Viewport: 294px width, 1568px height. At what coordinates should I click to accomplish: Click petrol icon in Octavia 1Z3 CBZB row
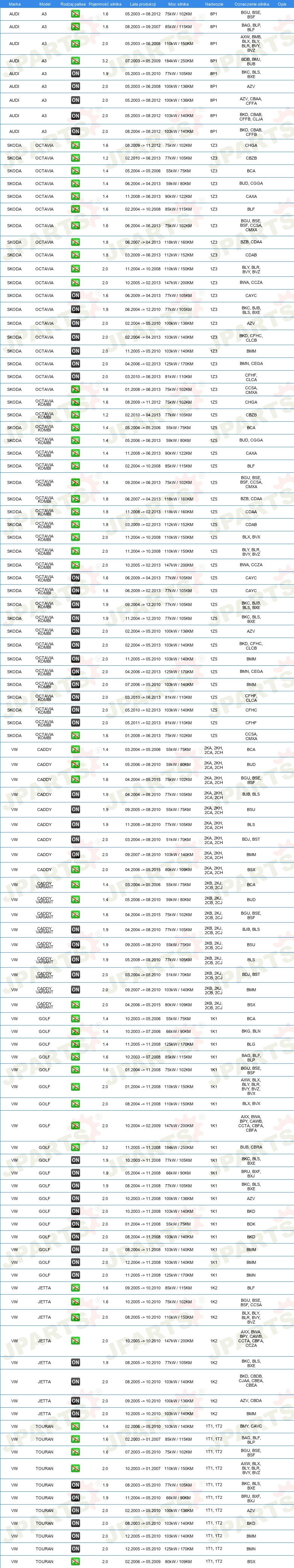click(75, 158)
